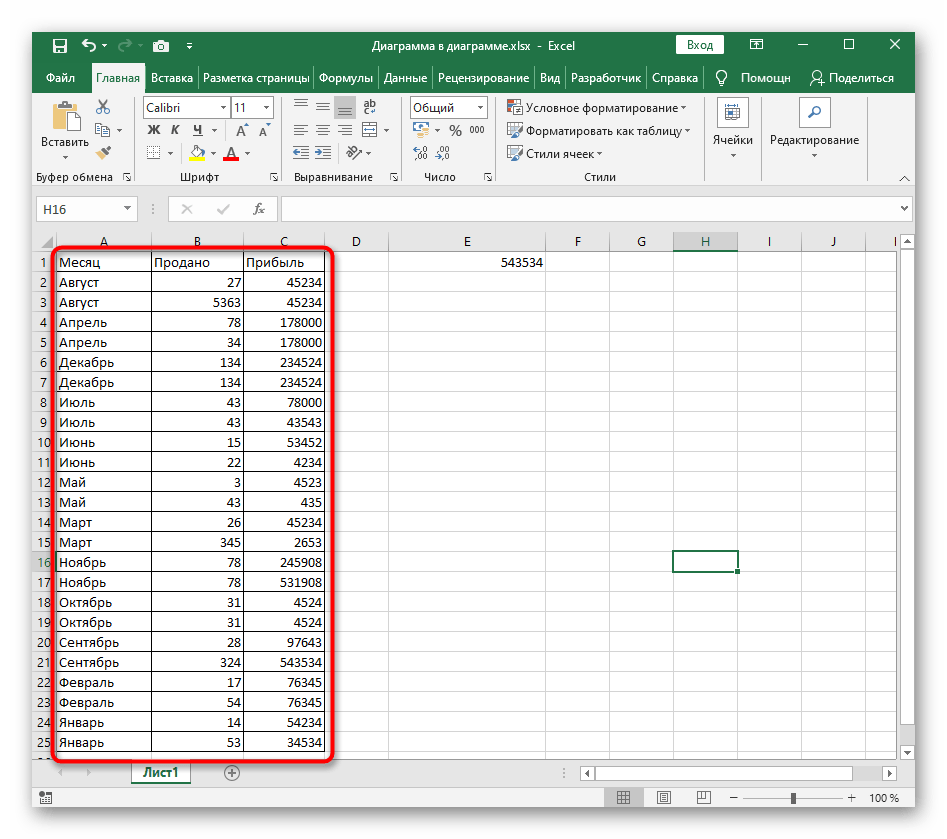Click text orientation icon
This screenshot has width=947, height=839.
(x=353, y=153)
